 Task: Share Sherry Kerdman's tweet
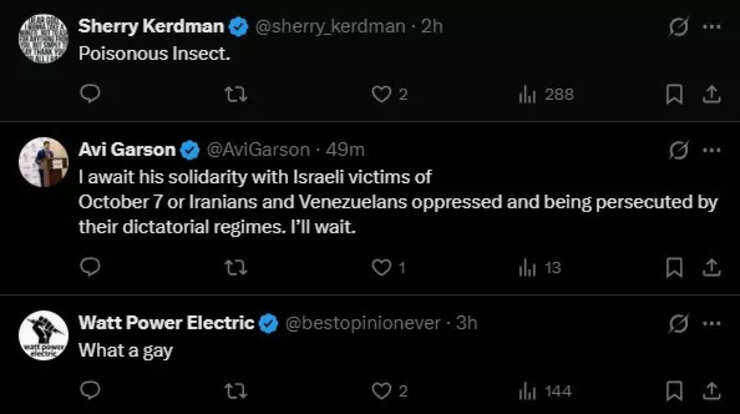711,94
